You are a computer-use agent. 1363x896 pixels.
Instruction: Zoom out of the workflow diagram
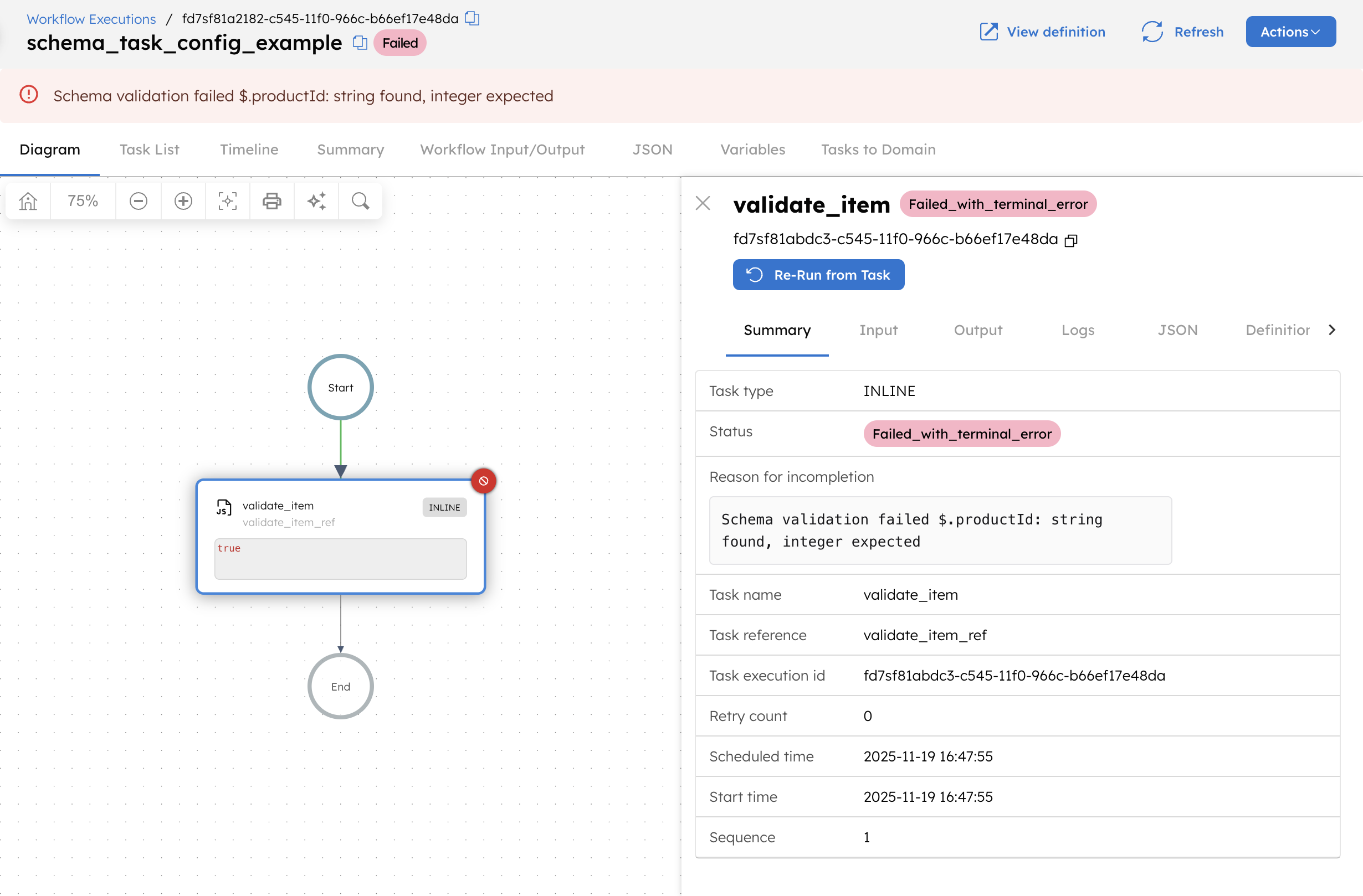click(x=138, y=201)
